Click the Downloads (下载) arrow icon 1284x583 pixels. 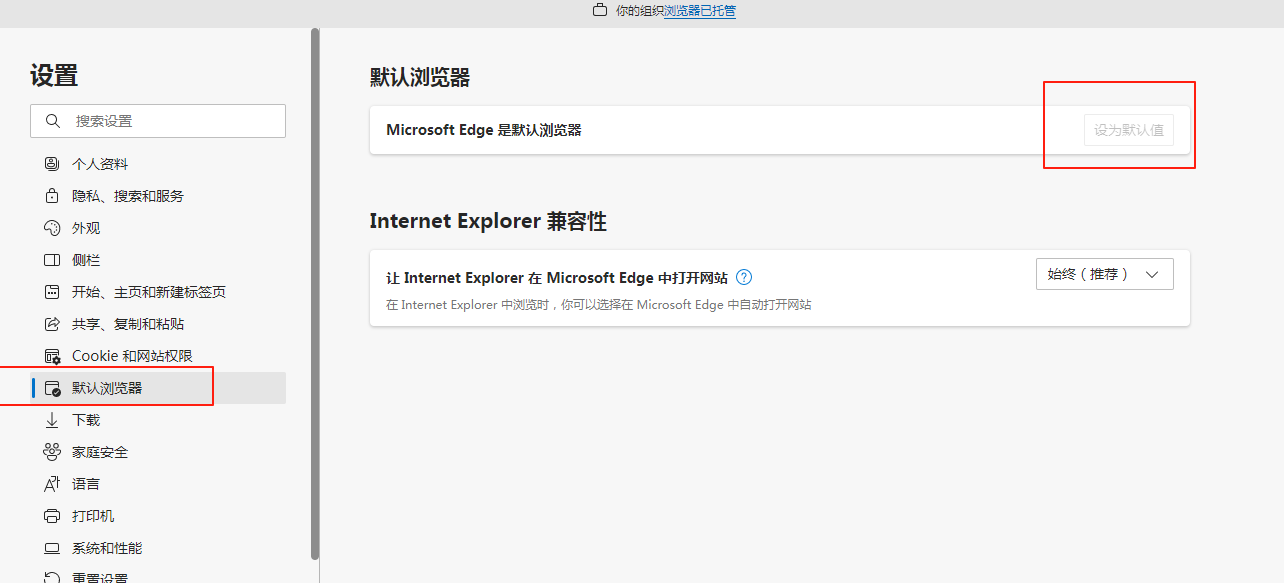click(53, 420)
